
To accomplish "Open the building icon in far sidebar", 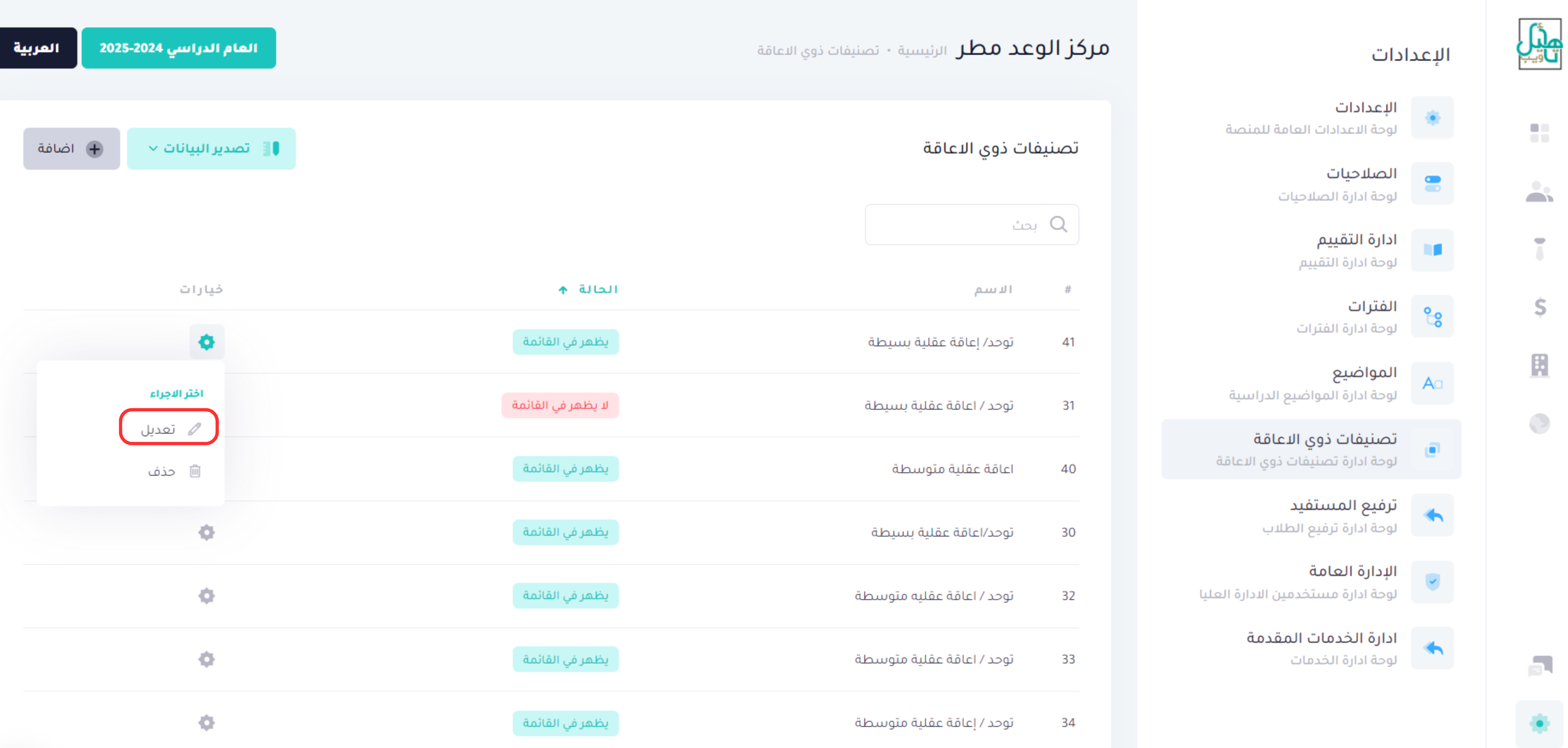I will (1539, 365).
